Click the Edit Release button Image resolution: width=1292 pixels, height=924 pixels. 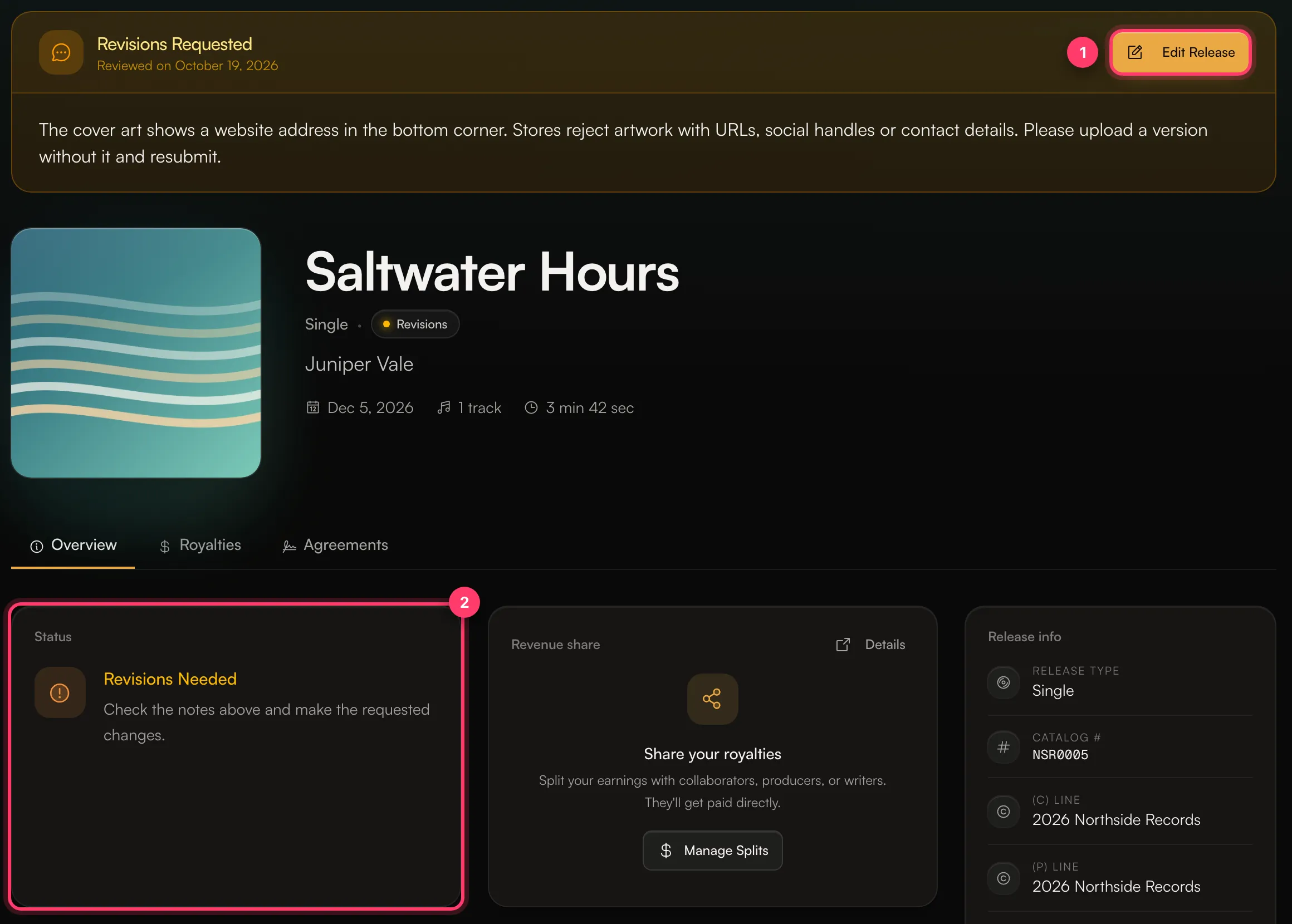(x=1181, y=52)
